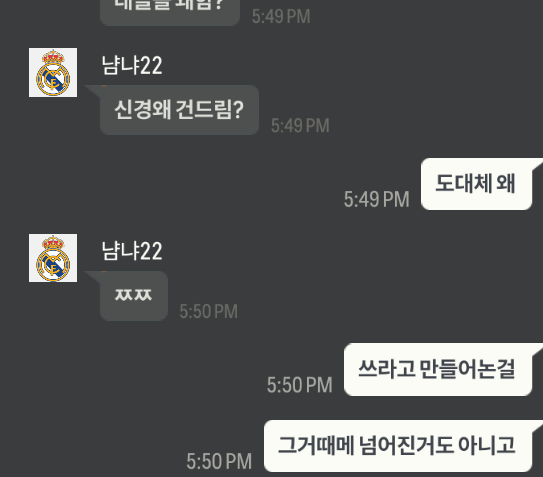Click 냠냐22 name above 신경왜 건드림? bubble

[x=132, y=65]
